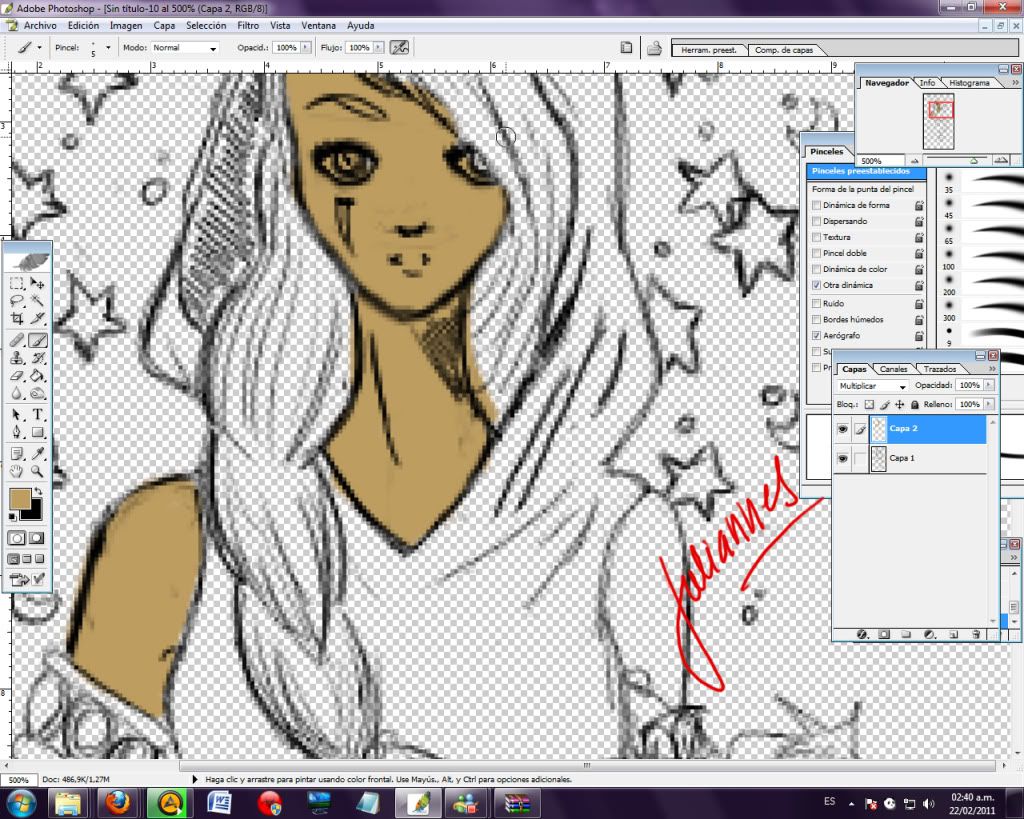Select the Notes tool

[17, 454]
